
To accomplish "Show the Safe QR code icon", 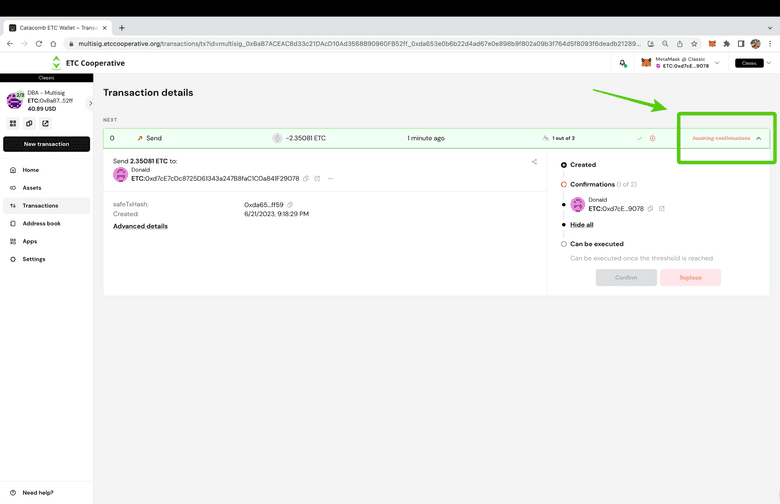I will [15, 124].
